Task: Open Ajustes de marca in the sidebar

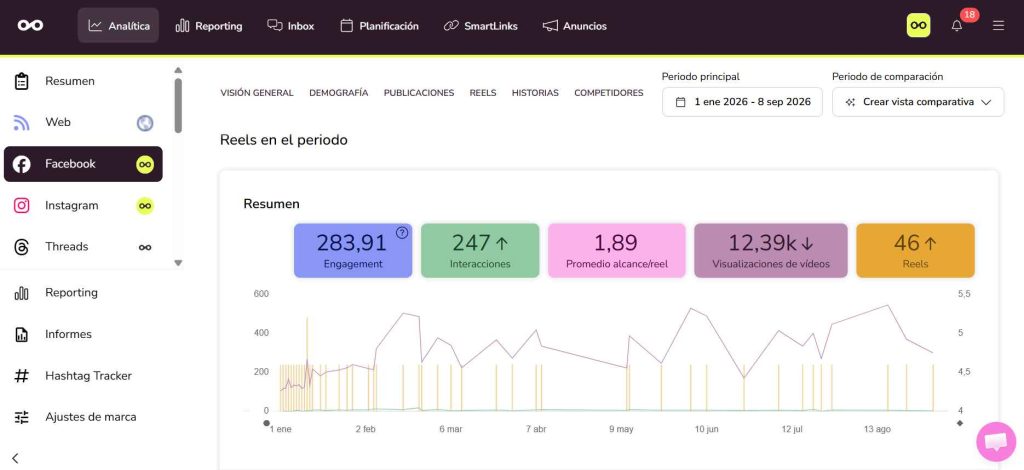Action: tap(83, 417)
